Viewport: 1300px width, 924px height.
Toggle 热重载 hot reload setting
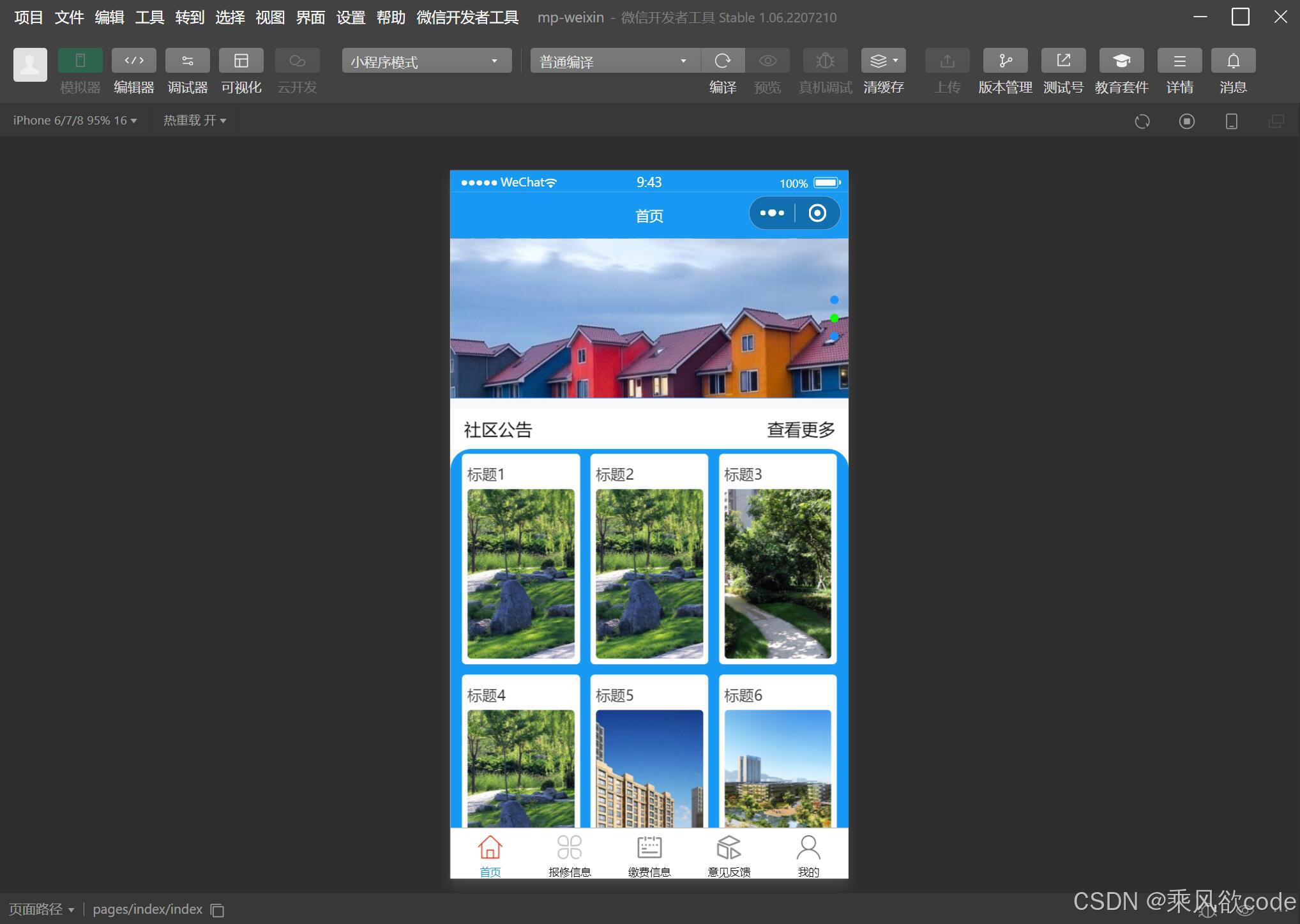pos(193,120)
